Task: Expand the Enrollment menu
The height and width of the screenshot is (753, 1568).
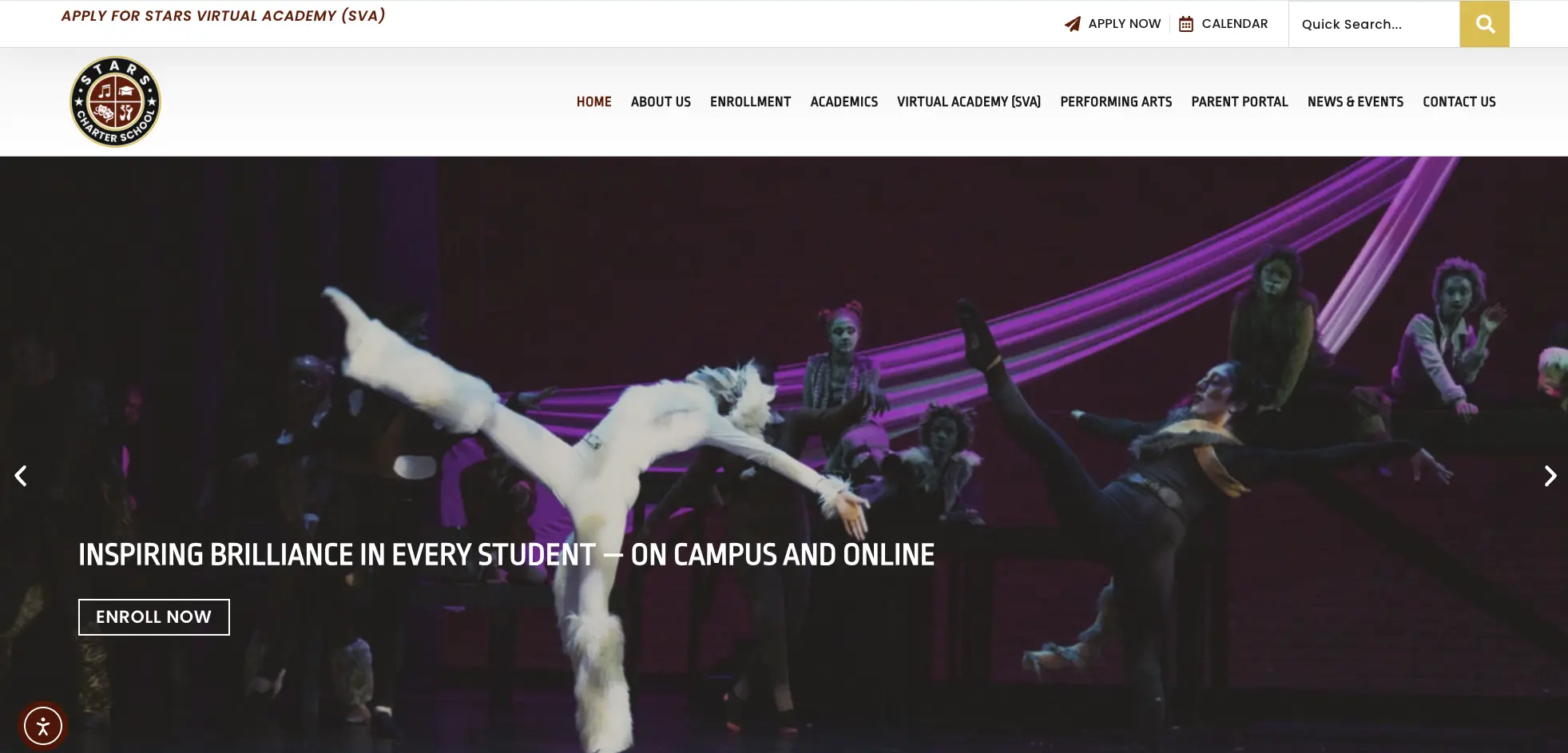Action: pyautogui.click(x=750, y=101)
